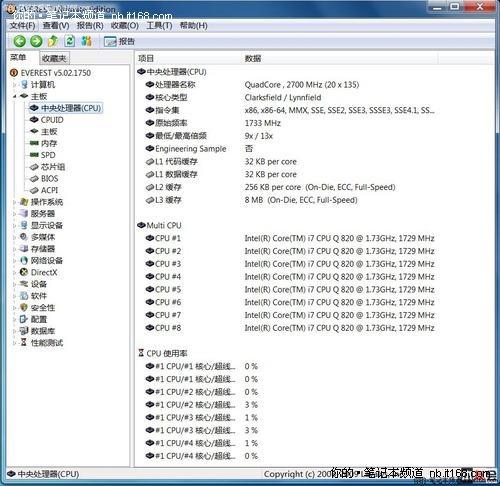500x486 pixels.
Task: Select the L2 缓存 row
Action: 271,187
